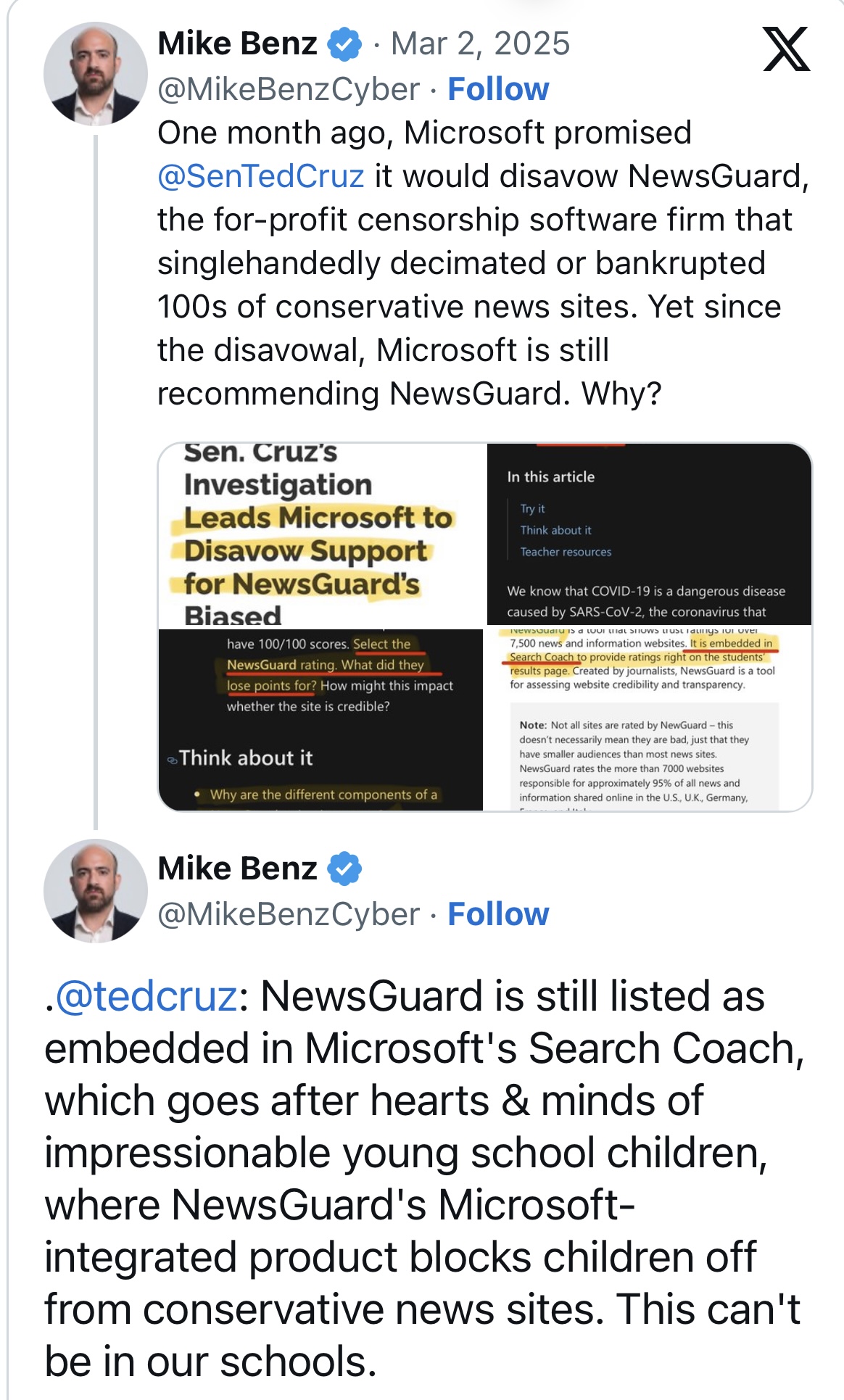
Task: Follow Mike Benz from the second tweet
Action: 498,914
